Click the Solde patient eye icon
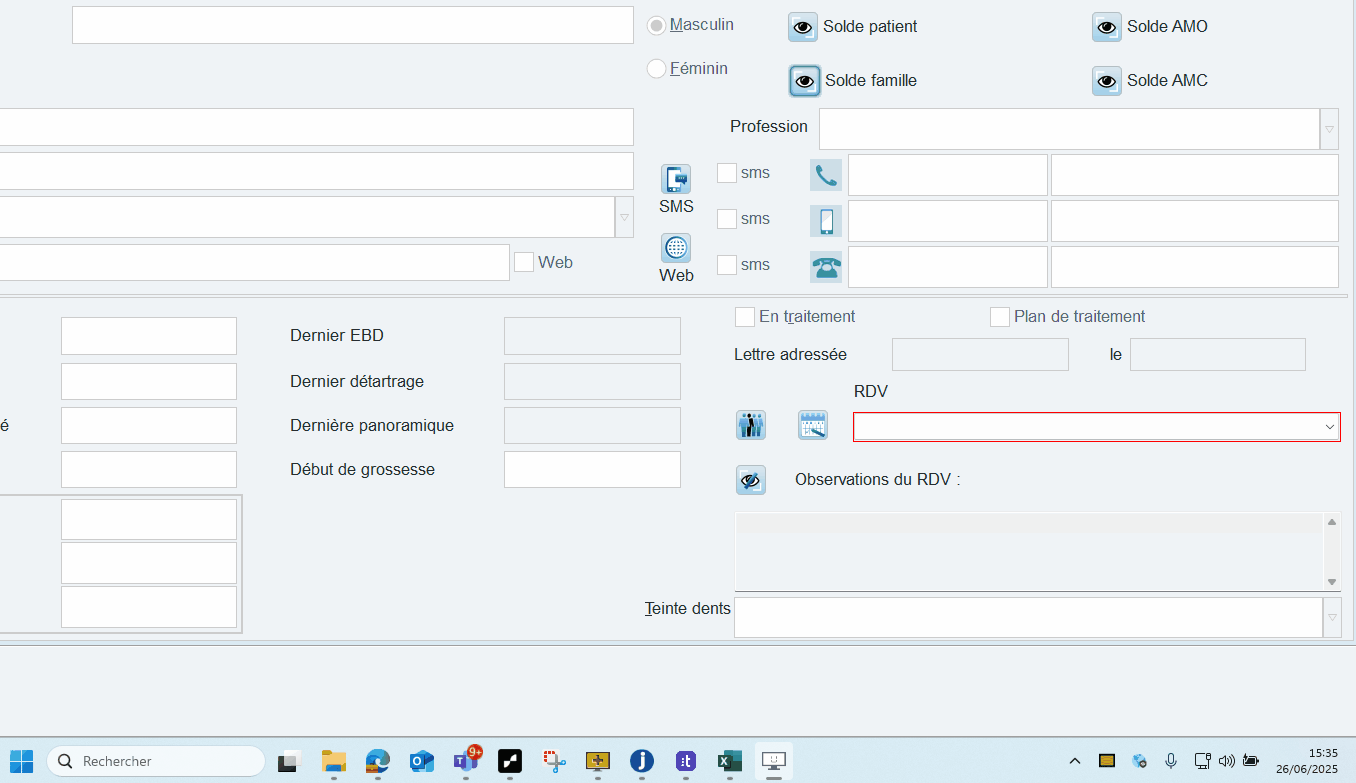Screen dimensions: 1356x783 [803, 27]
